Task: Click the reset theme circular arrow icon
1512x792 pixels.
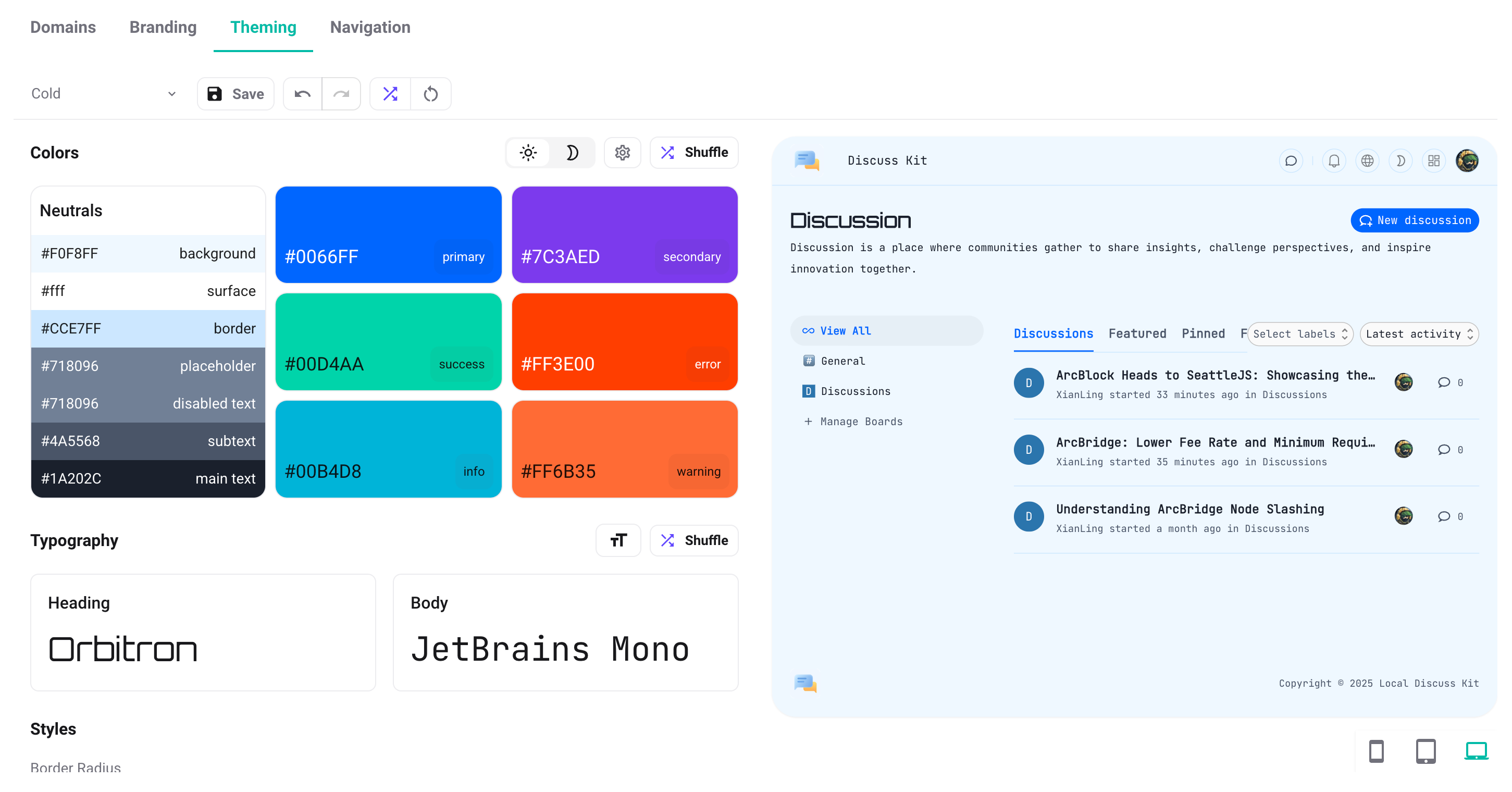Action: point(431,94)
